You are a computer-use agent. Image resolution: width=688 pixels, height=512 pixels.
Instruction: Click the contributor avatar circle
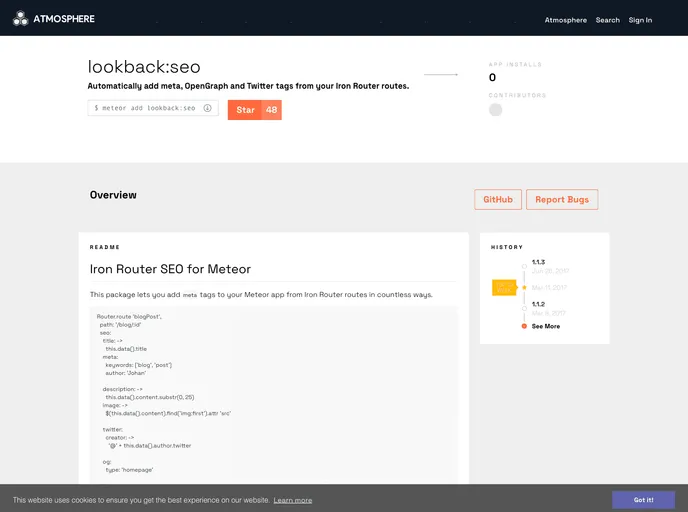pos(495,110)
